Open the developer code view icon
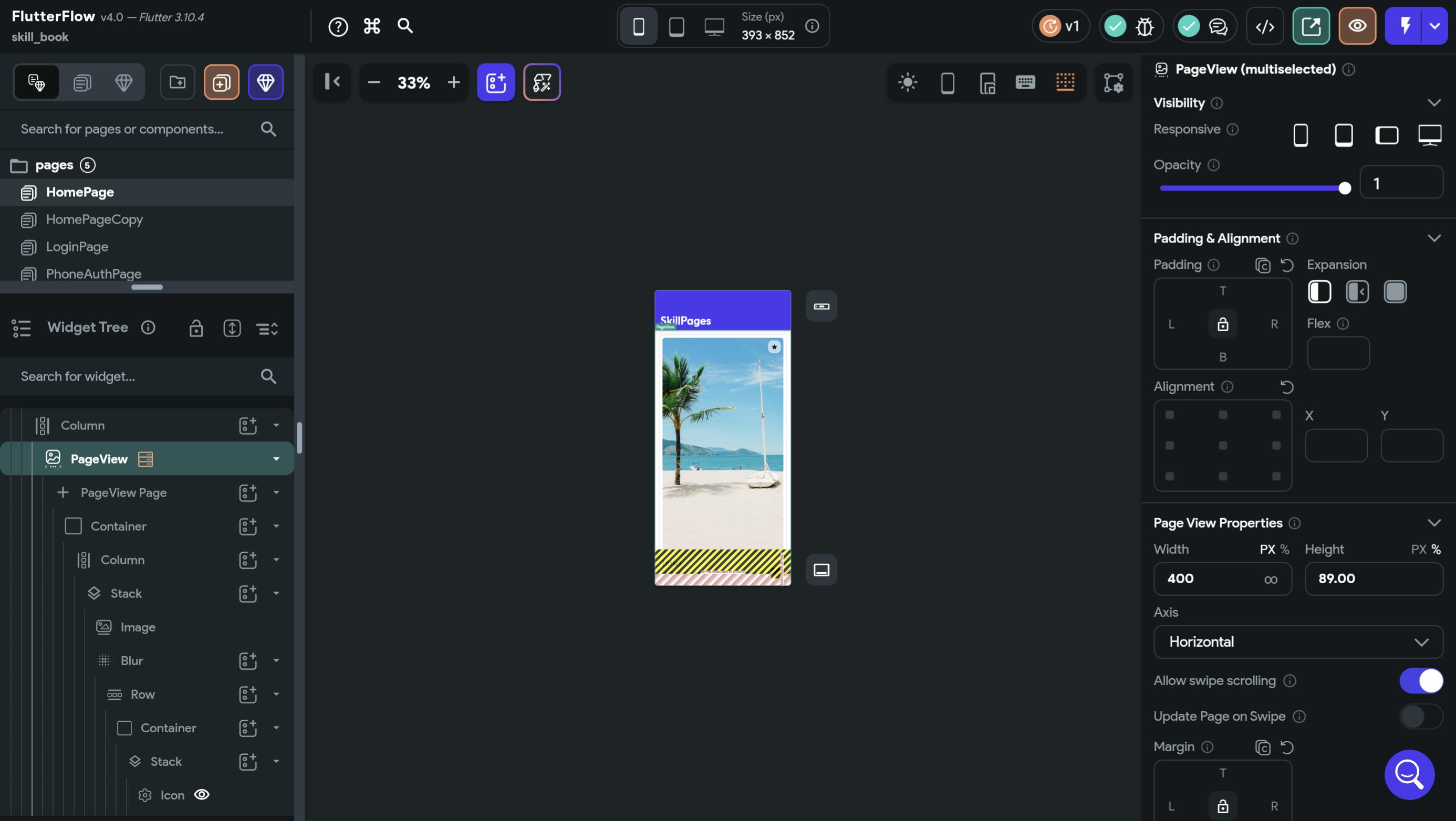This screenshot has width=1456, height=821. tap(1264, 26)
